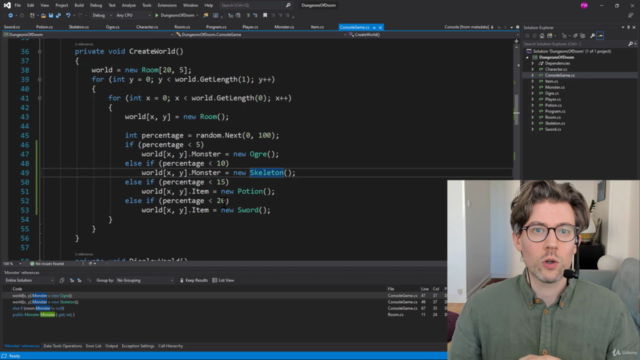The width and height of the screenshot is (640, 360).
Task: Open the PW user account badge
Action: (584, 5)
